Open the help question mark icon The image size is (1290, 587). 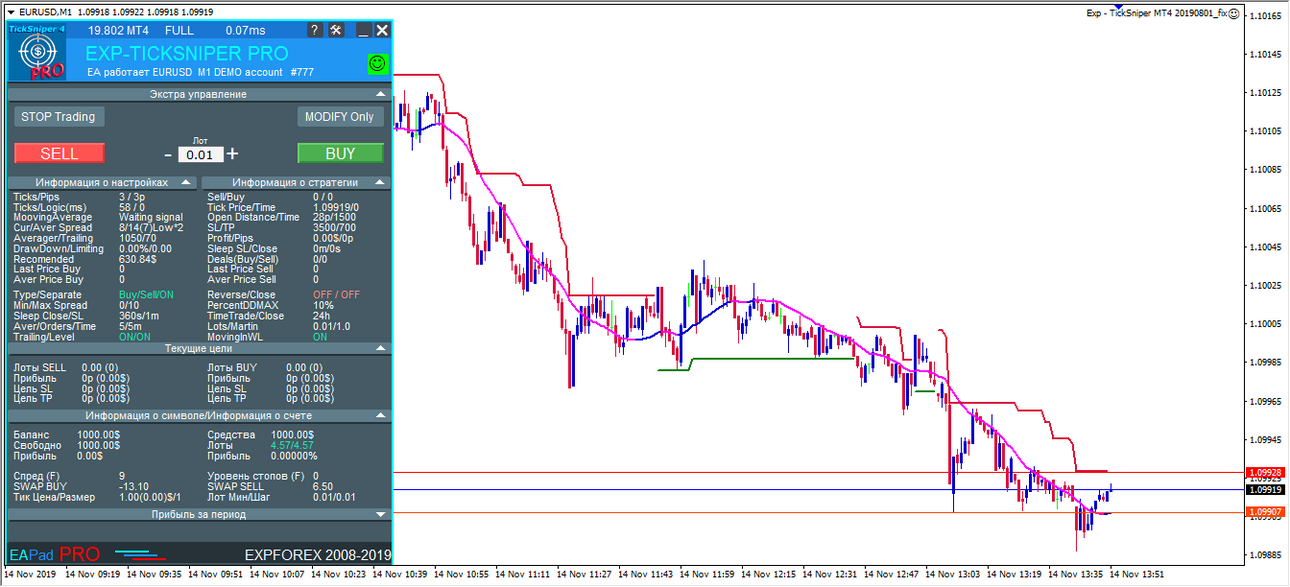(x=314, y=30)
